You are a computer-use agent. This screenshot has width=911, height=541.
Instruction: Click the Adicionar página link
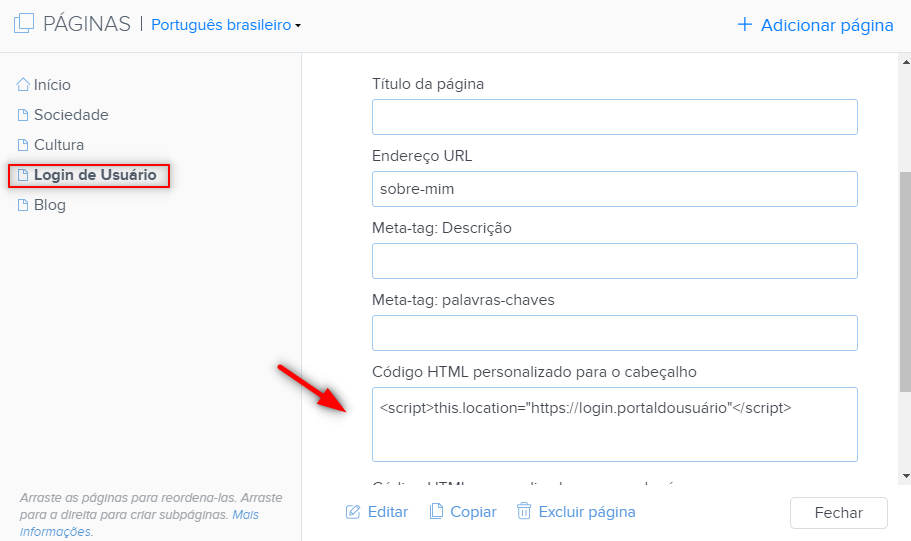[827, 25]
